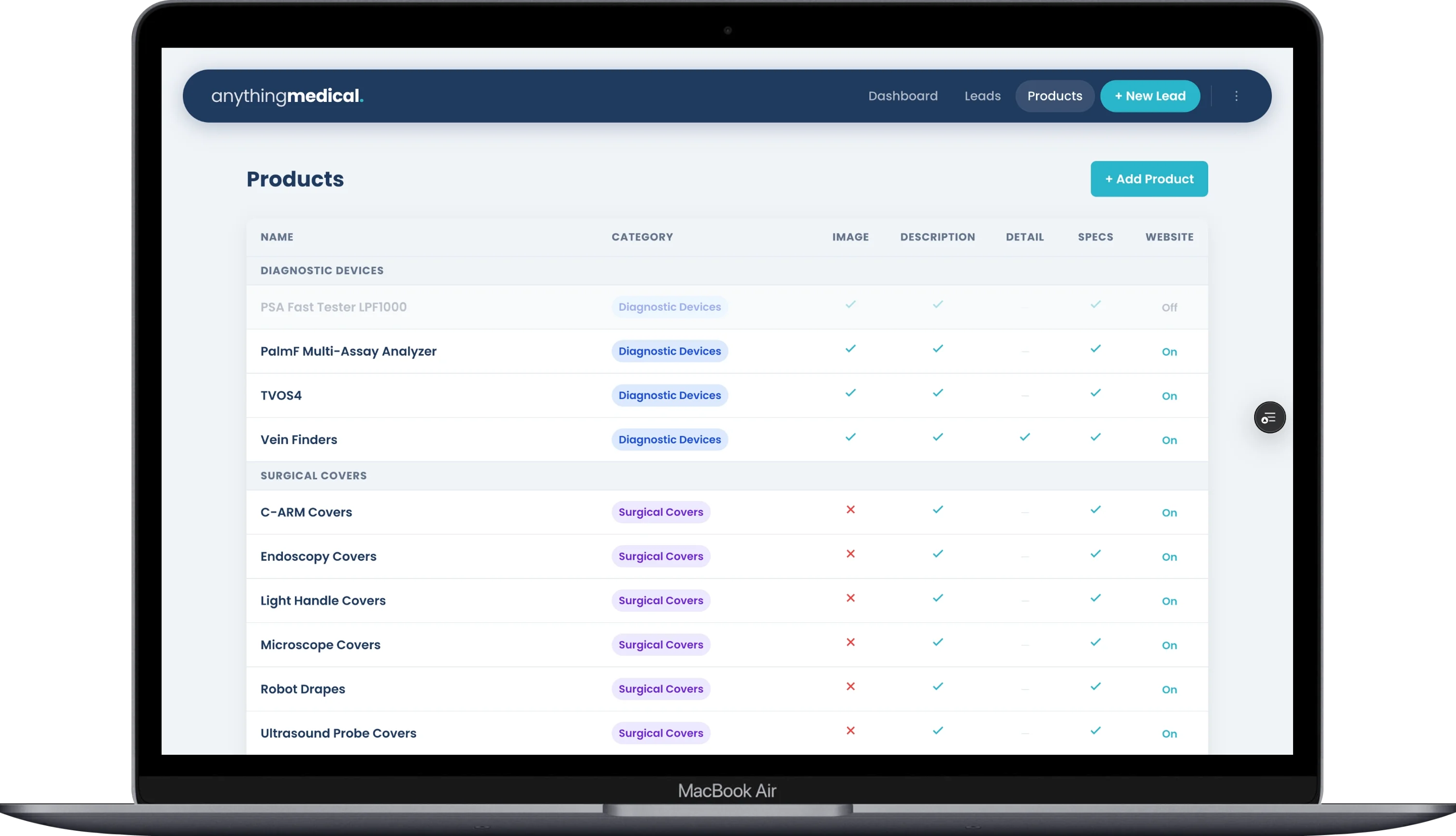Image resolution: width=1456 pixels, height=836 pixels.
Task: Click the DIAGNOSTIC DEVICES group header
Action: tap(321, 270)
